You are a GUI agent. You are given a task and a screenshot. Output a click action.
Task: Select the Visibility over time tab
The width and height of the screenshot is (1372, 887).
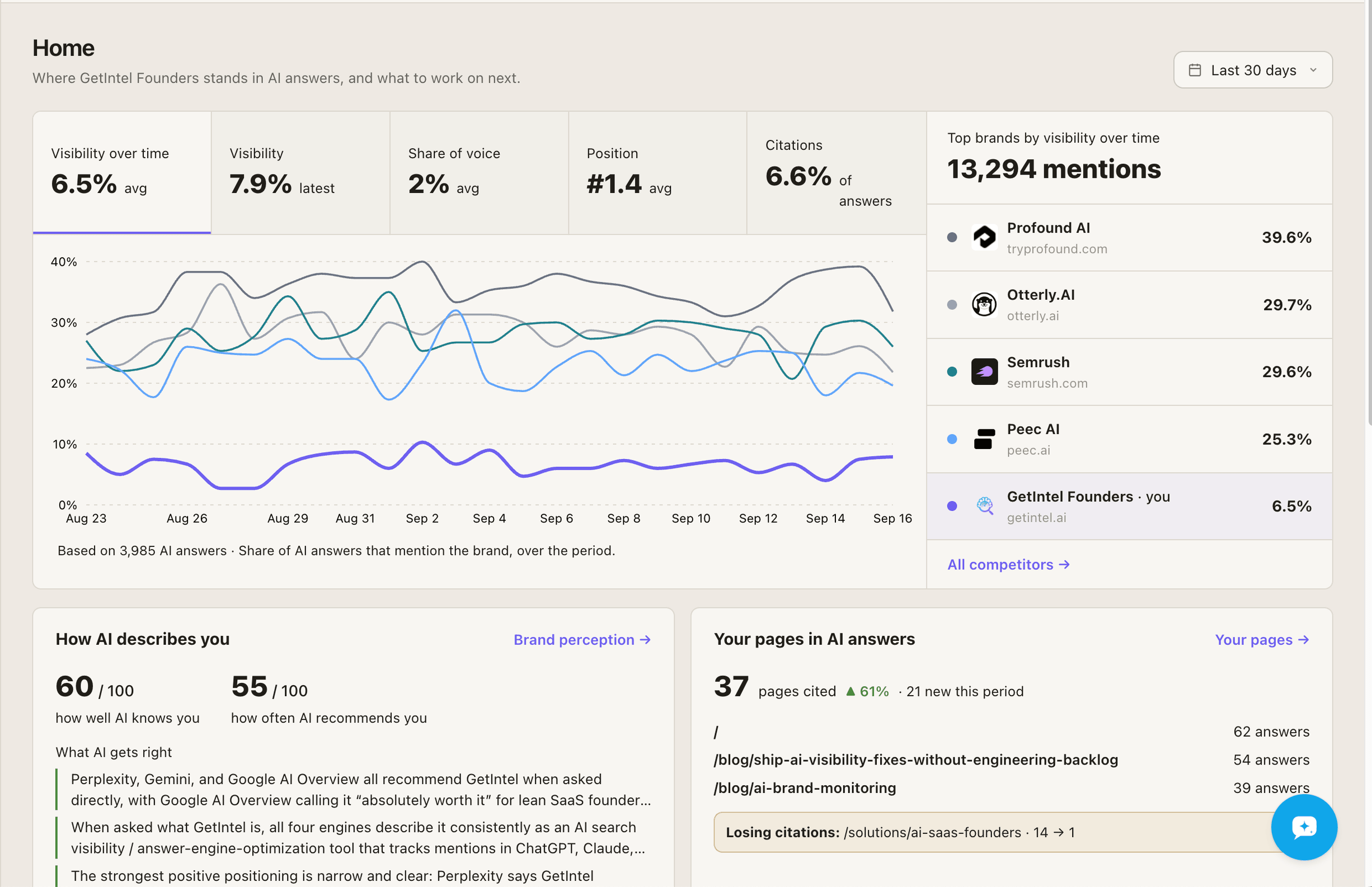122,173
